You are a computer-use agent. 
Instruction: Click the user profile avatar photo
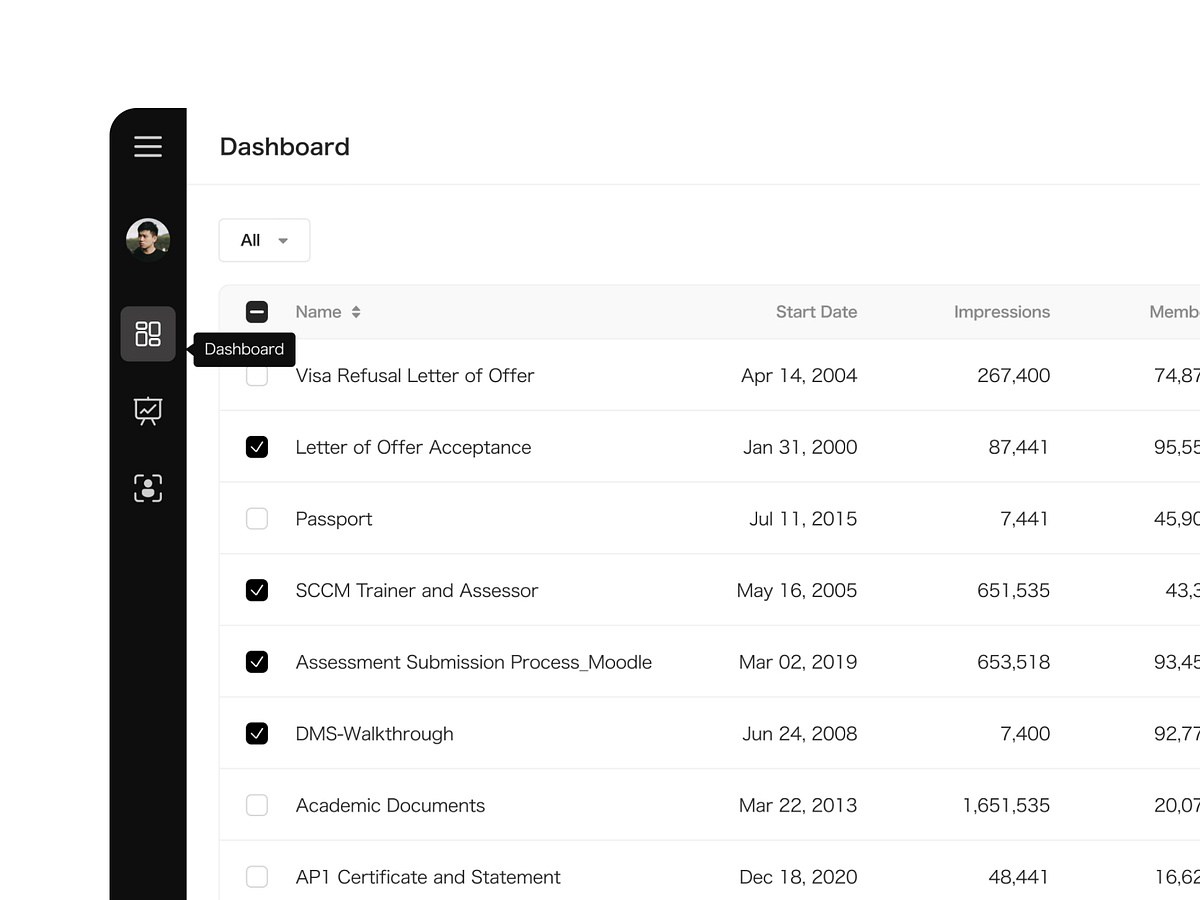tap(148, 240)
